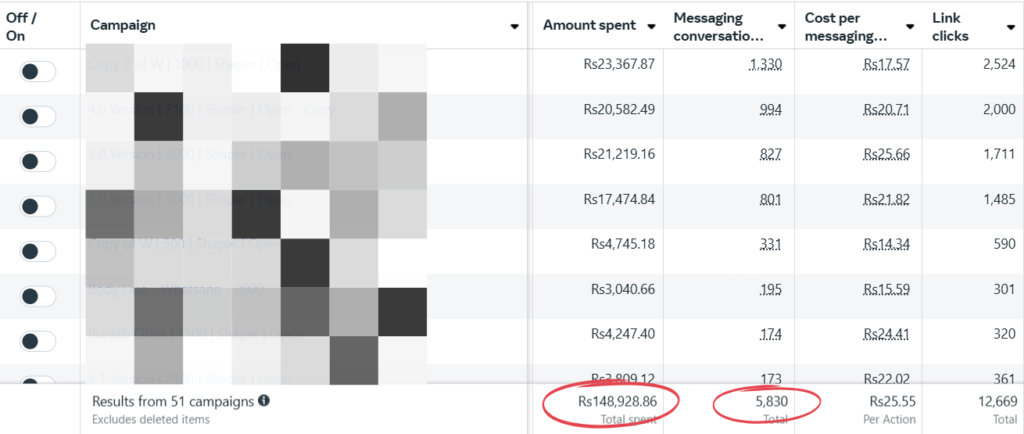Image resolution: width=1024 pixels, height=434 pixels.
Task: Toggle campaign with Rs17,474.84 spent
Action: tap(38, 206)
